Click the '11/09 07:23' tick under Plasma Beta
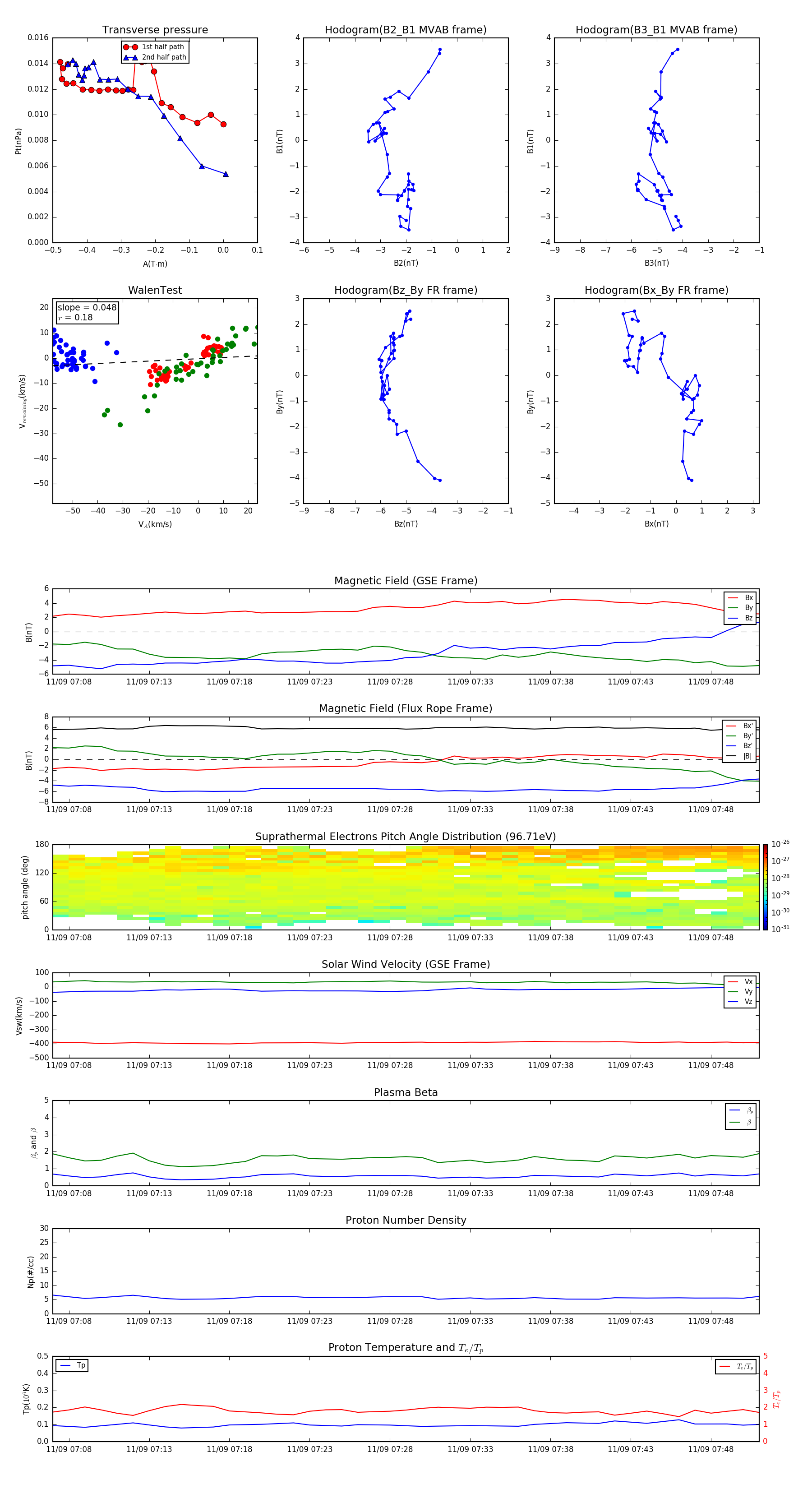This screenshot has width=812, height=1489. tap(310, 1193)
